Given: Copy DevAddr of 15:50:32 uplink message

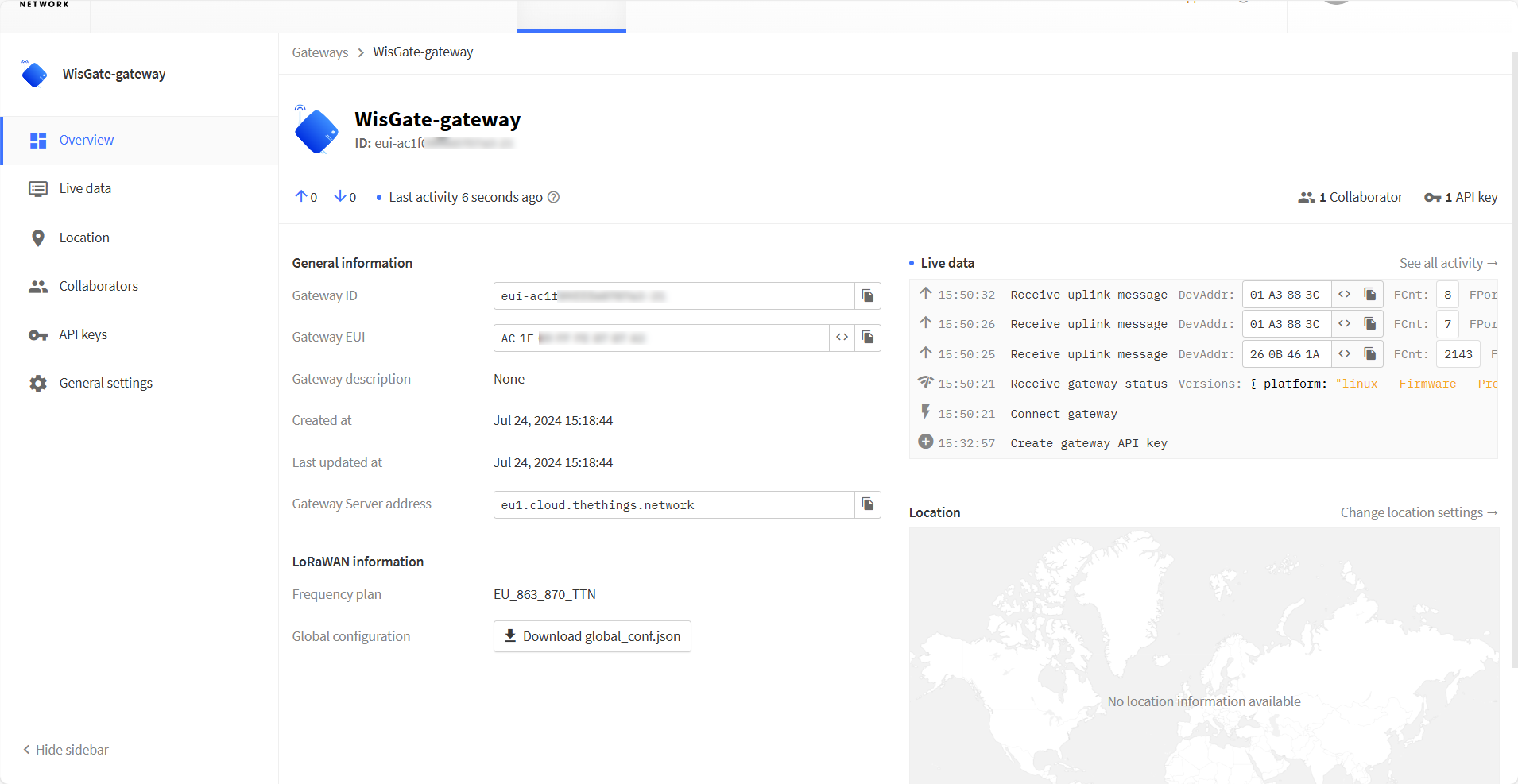Looking at the screenshot, I should click(1370, 295).
